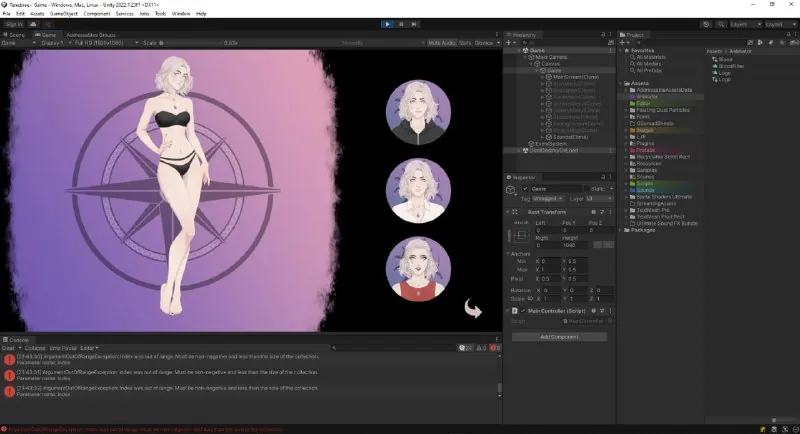
Task: Click the Pos Y input field
Action: [573, 231]
